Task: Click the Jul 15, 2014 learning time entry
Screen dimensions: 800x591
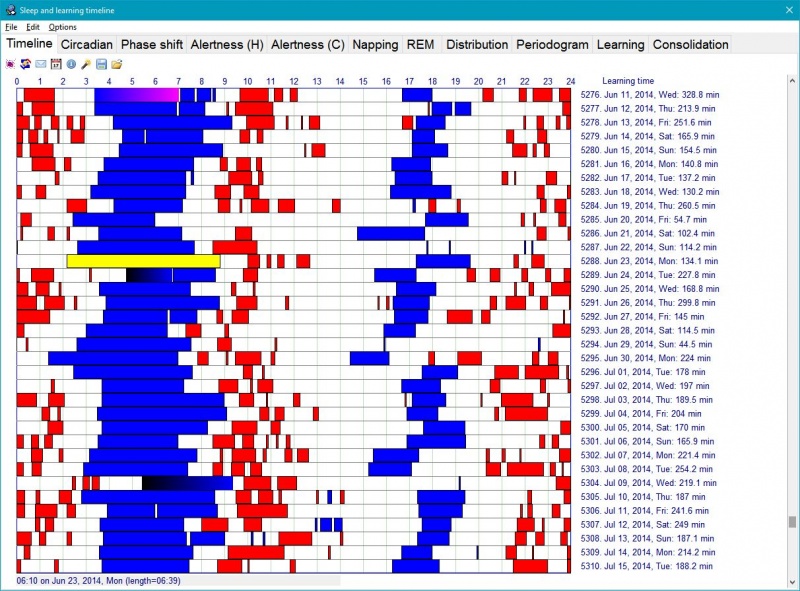Action: 646,563
